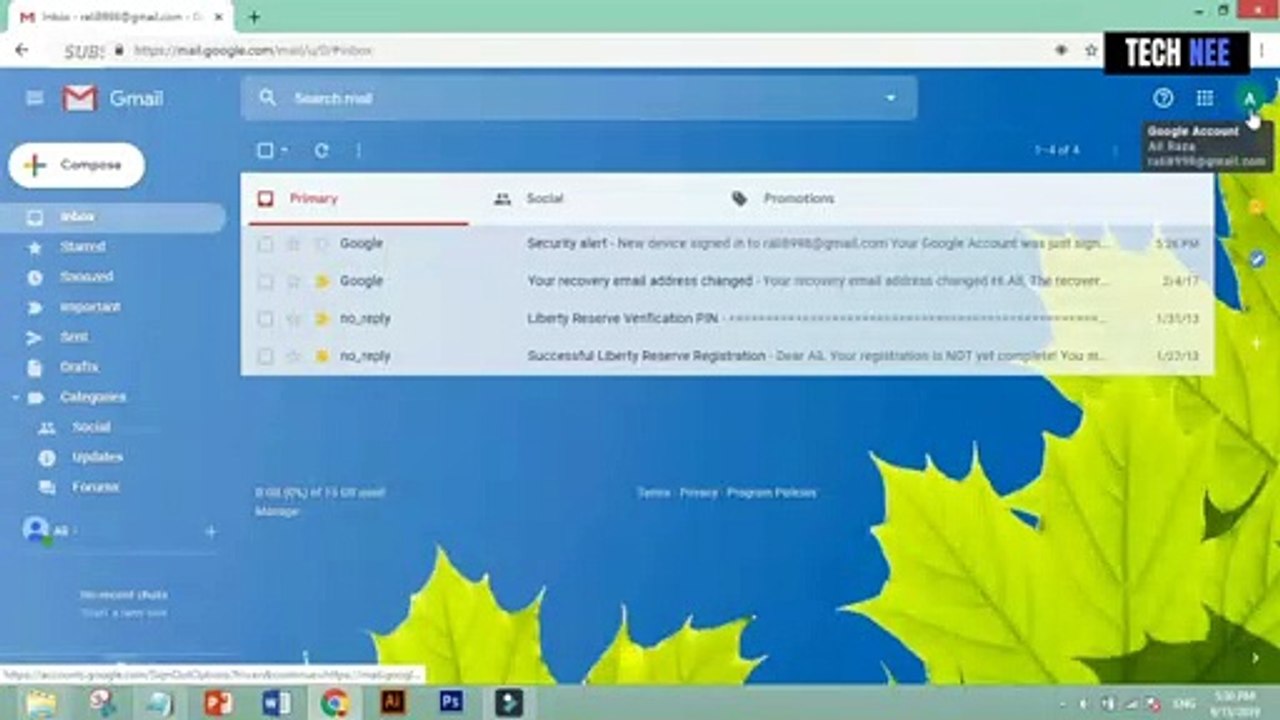Toggle importance marker on Verification PIN email
This screenshot has width=1280, height=720.
[x=321, y=319]
